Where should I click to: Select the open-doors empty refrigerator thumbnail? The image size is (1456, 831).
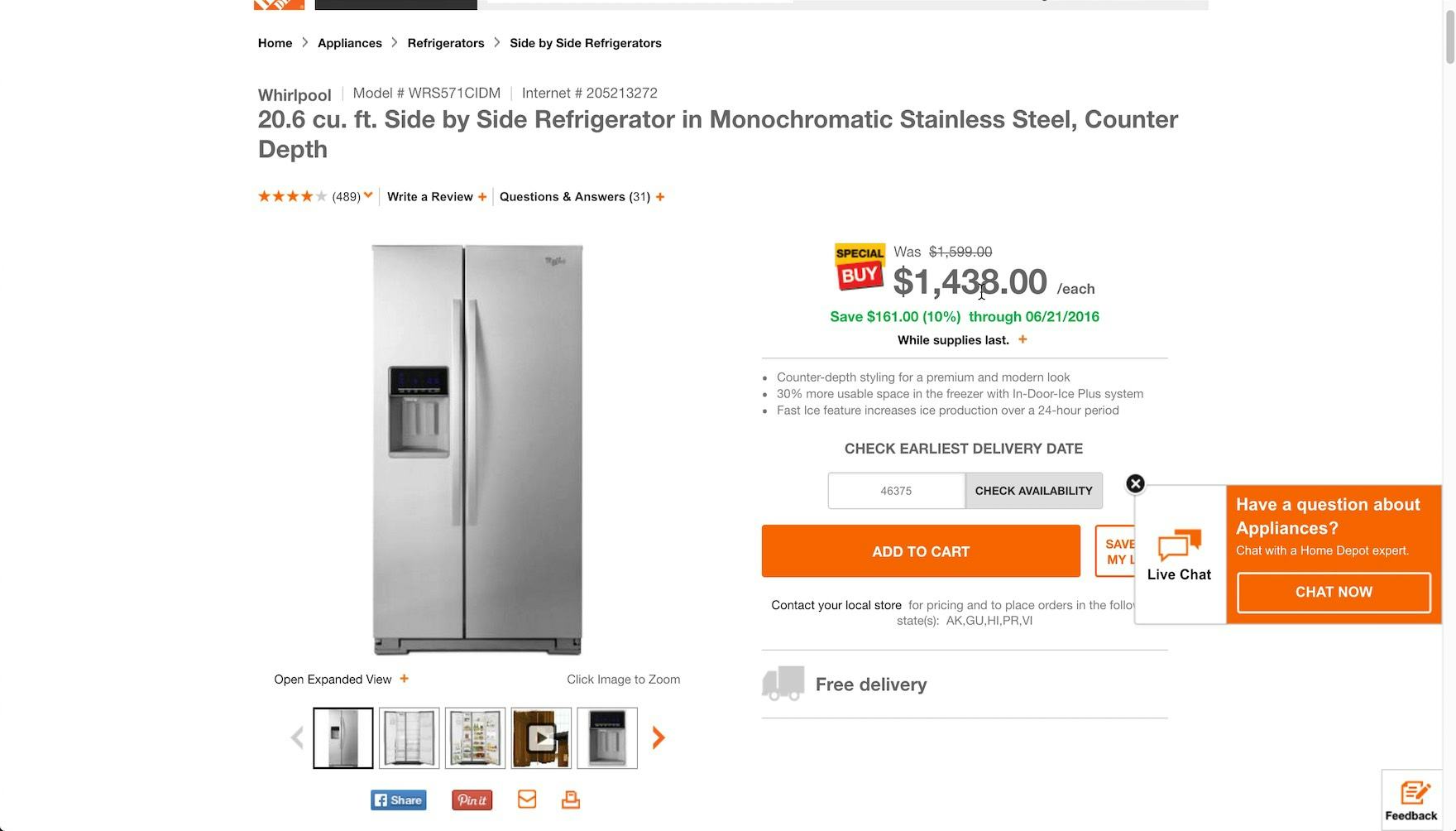[409, 737]
